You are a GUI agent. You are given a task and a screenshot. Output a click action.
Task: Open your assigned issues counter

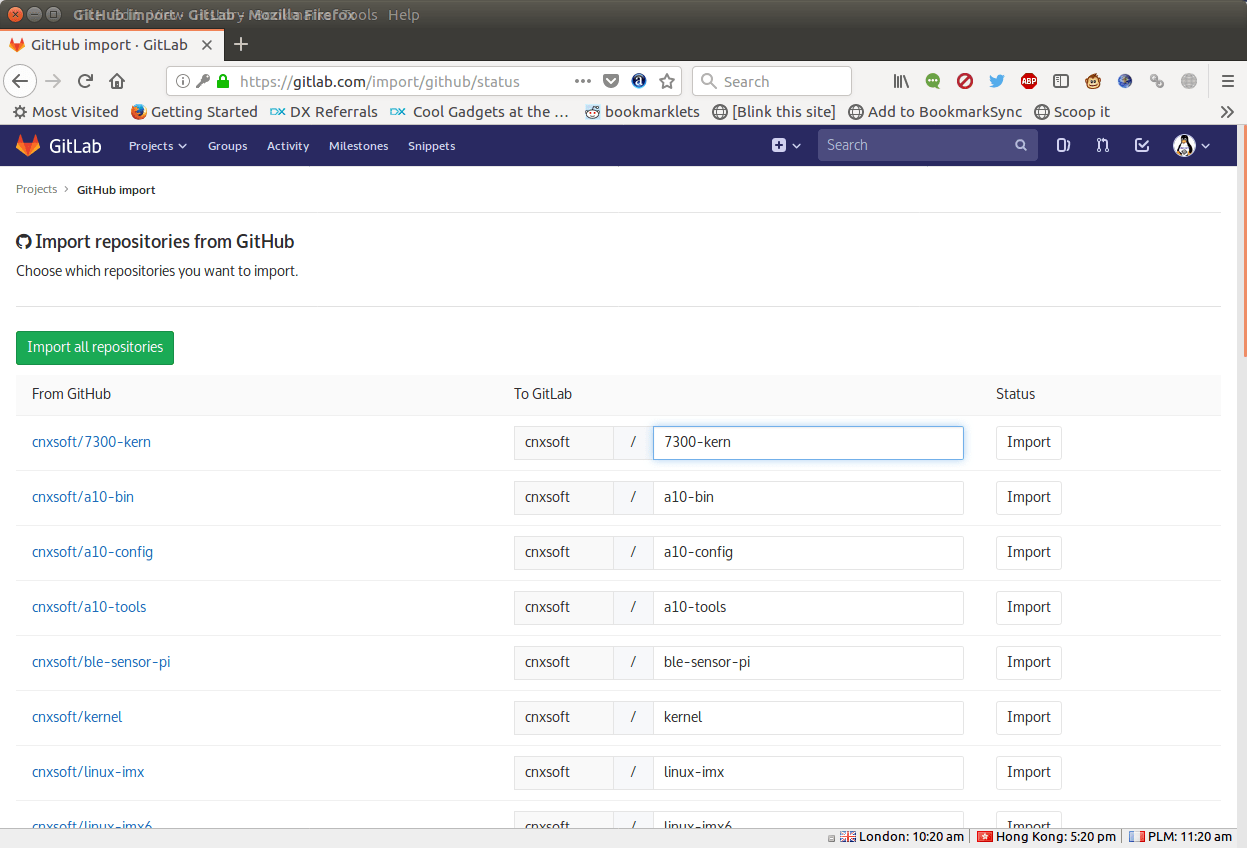coord(1062,145)
